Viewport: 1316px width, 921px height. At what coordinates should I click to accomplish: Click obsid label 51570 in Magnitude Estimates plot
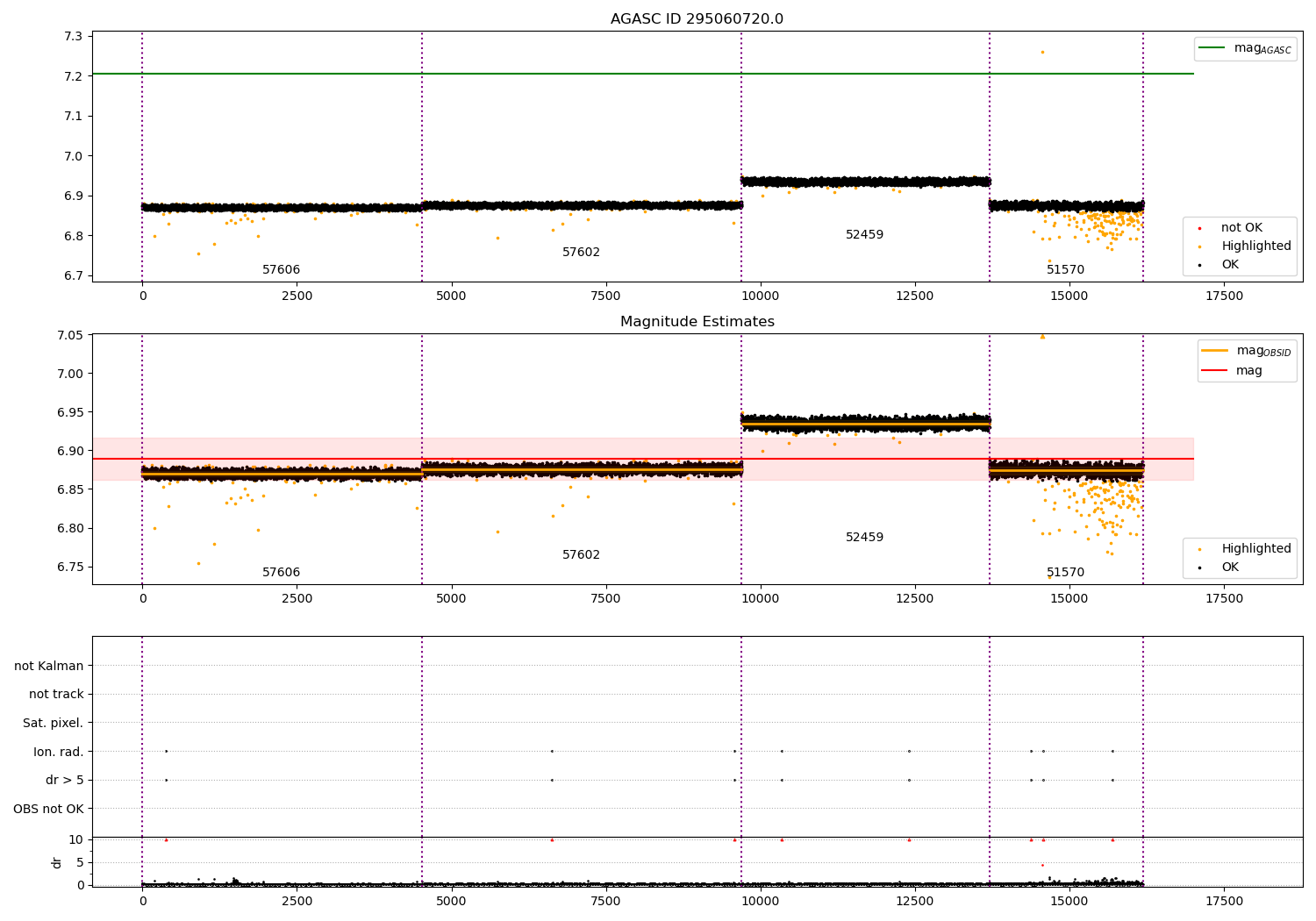pyautogui.click(x=1065, y=573)
